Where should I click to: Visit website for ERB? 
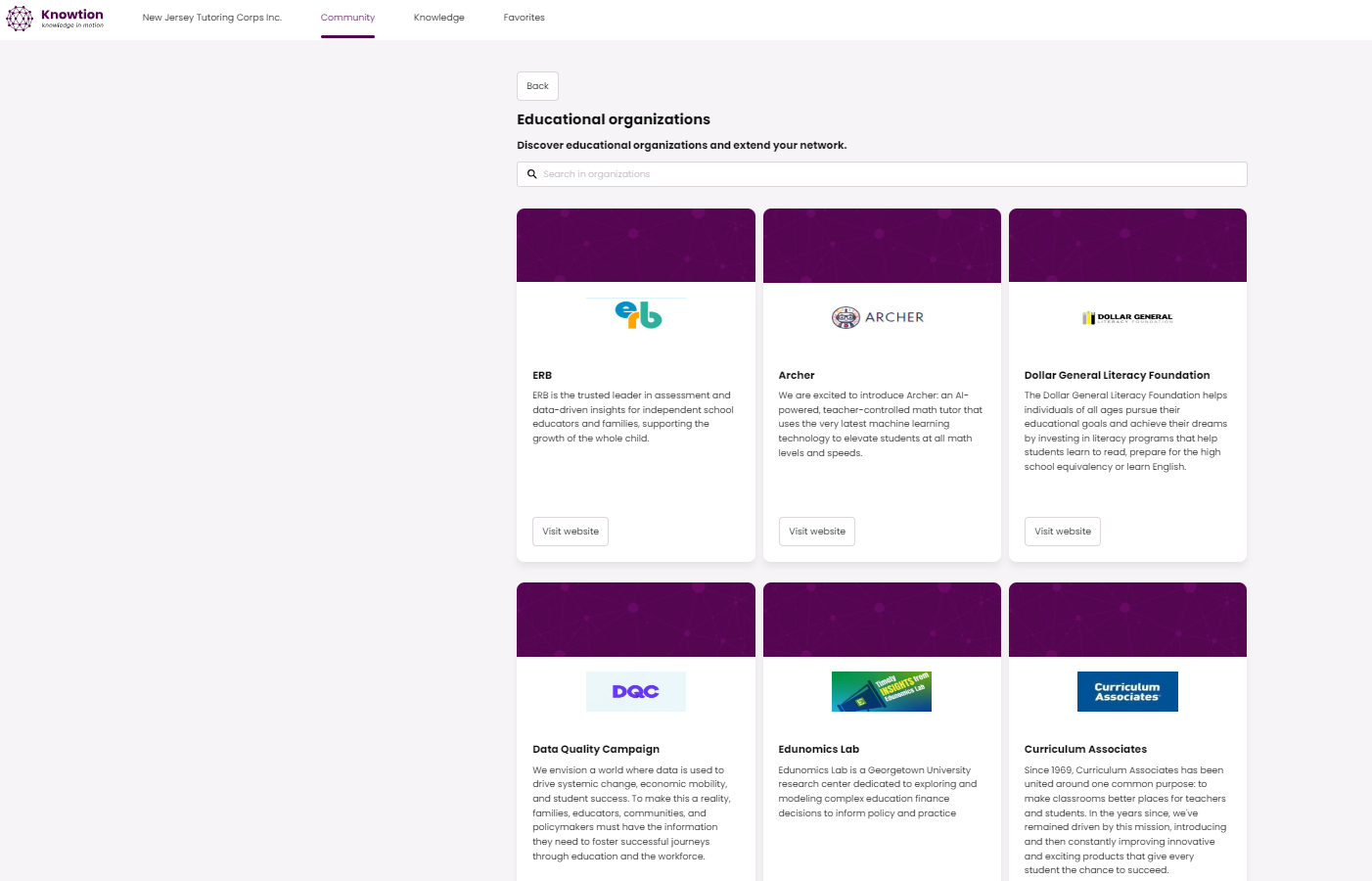point(571,532)
